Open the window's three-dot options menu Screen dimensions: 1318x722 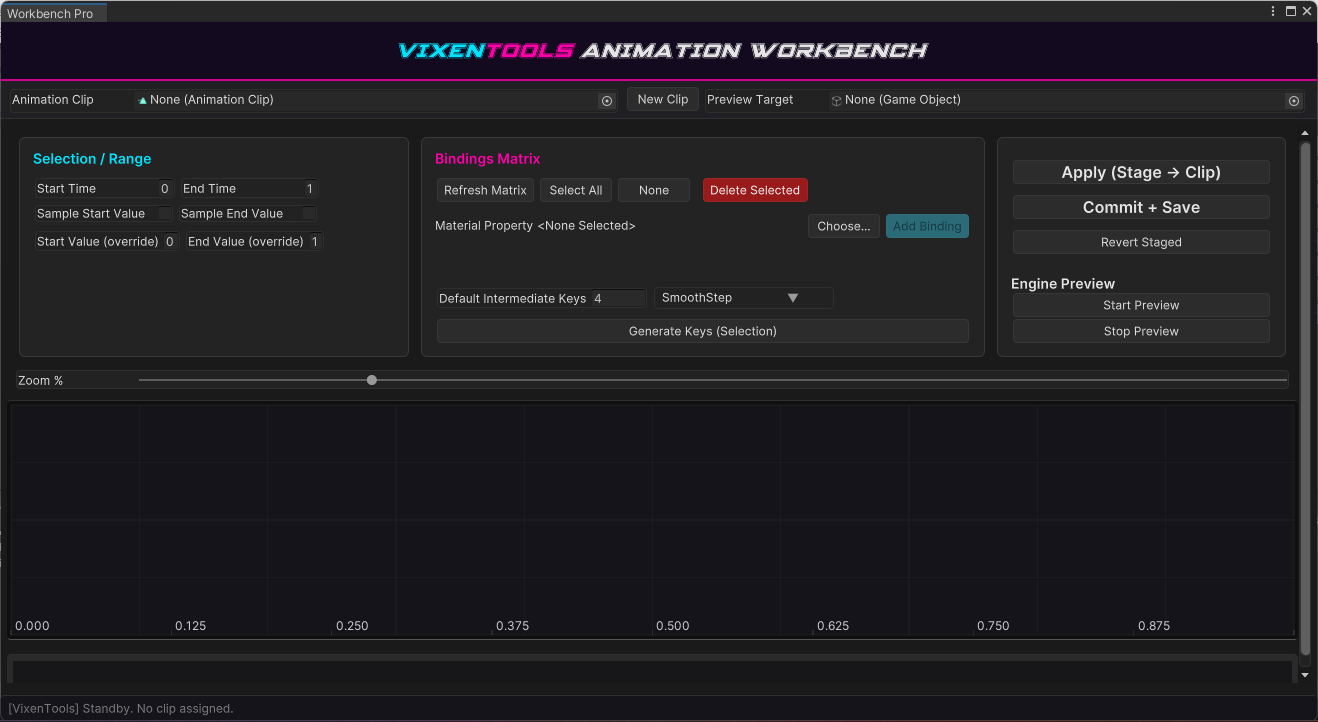pos(1273,12)
